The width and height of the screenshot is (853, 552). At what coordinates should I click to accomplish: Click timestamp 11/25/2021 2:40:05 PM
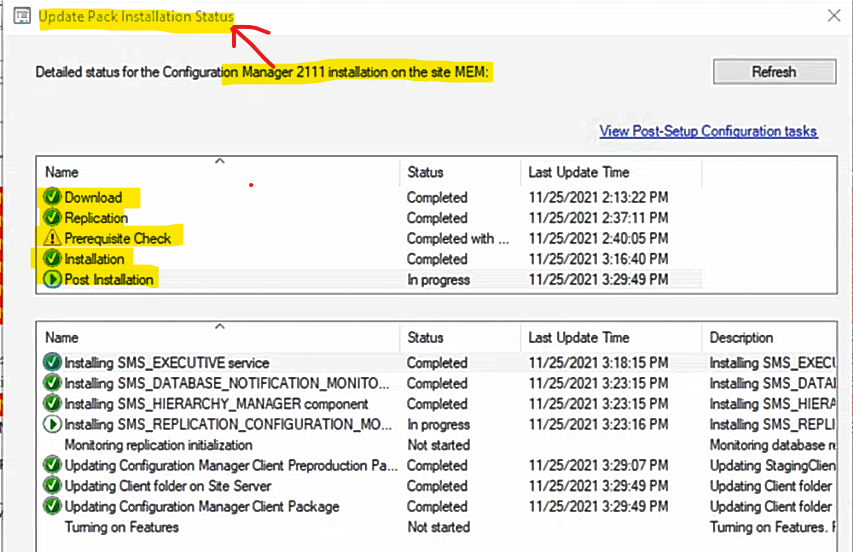pyautogui.click(x=598, y=238)
